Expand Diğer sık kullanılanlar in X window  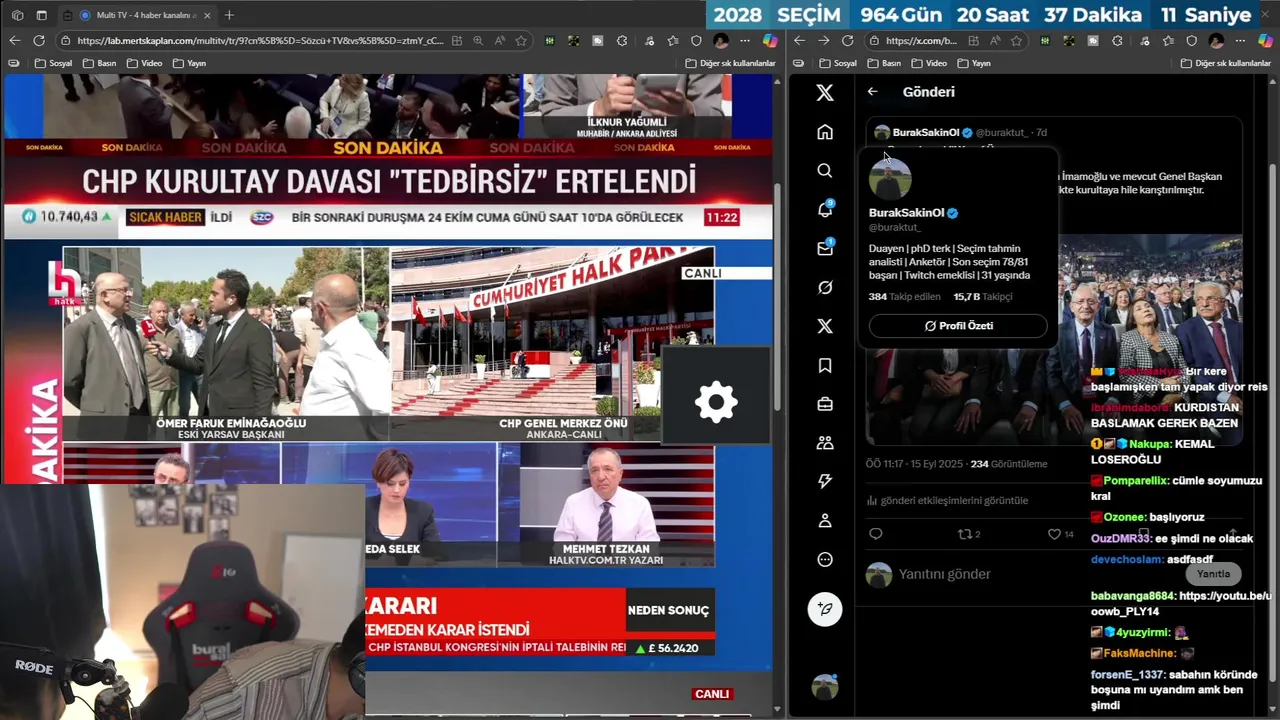(x=1226, y=63)
